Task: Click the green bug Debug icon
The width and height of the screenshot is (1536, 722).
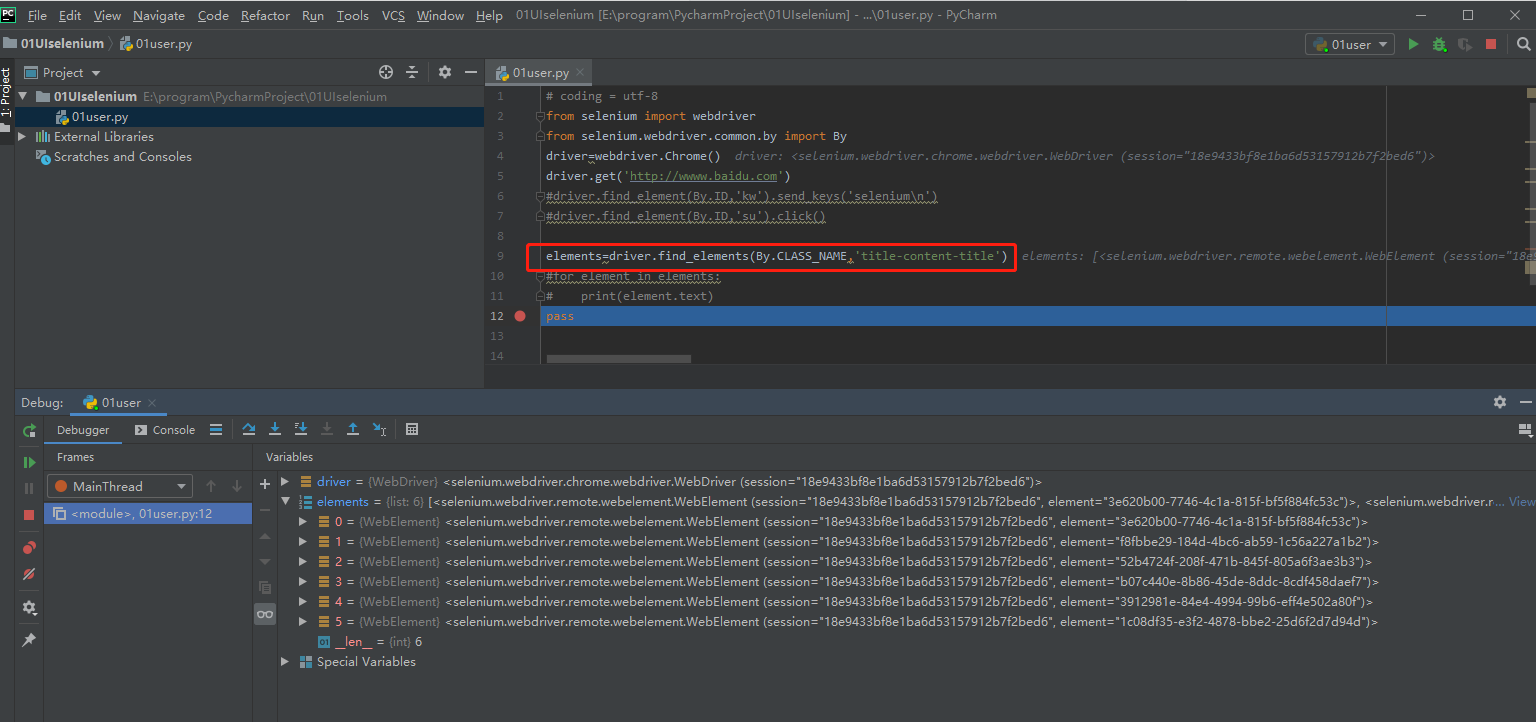Action: coord(1439,44)
